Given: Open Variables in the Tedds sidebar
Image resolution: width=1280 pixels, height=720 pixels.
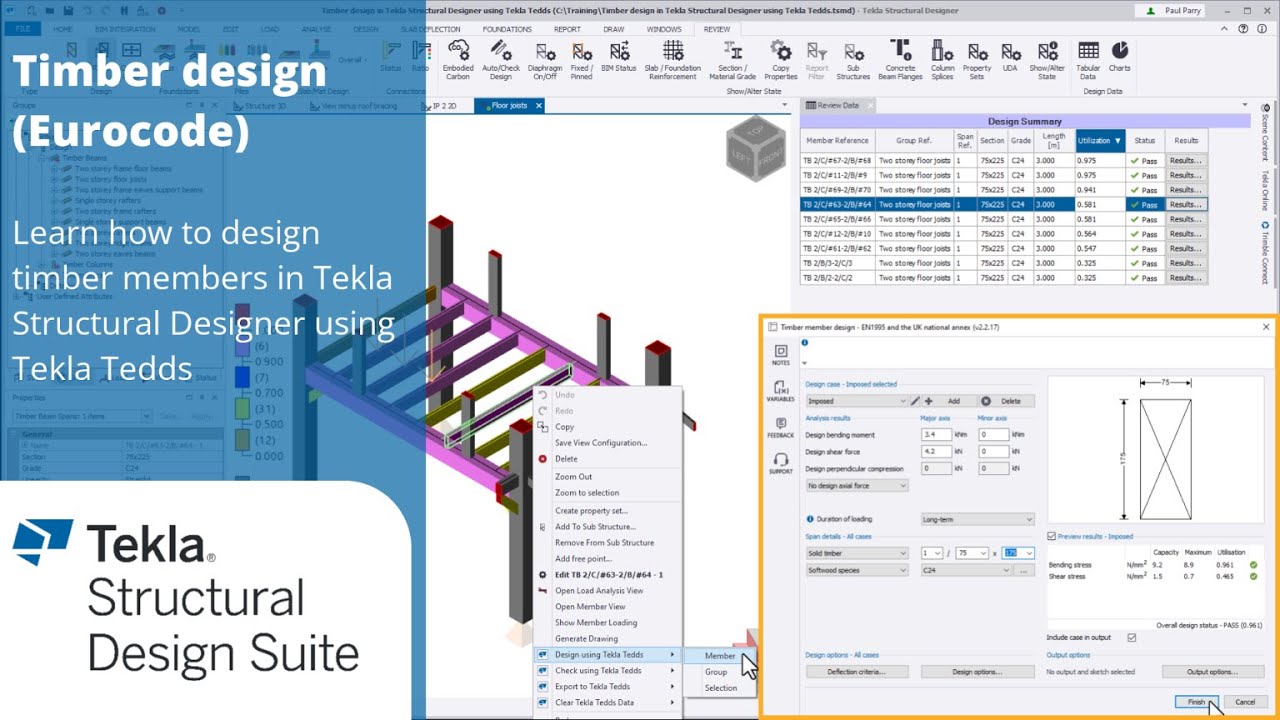Looking at the screenshot, I should click(781, 391).
